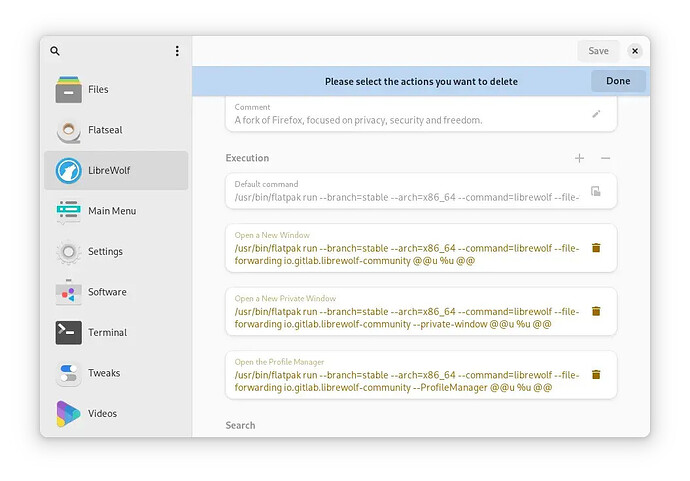Select the Terminal app icon

click(x=68, y=333)
